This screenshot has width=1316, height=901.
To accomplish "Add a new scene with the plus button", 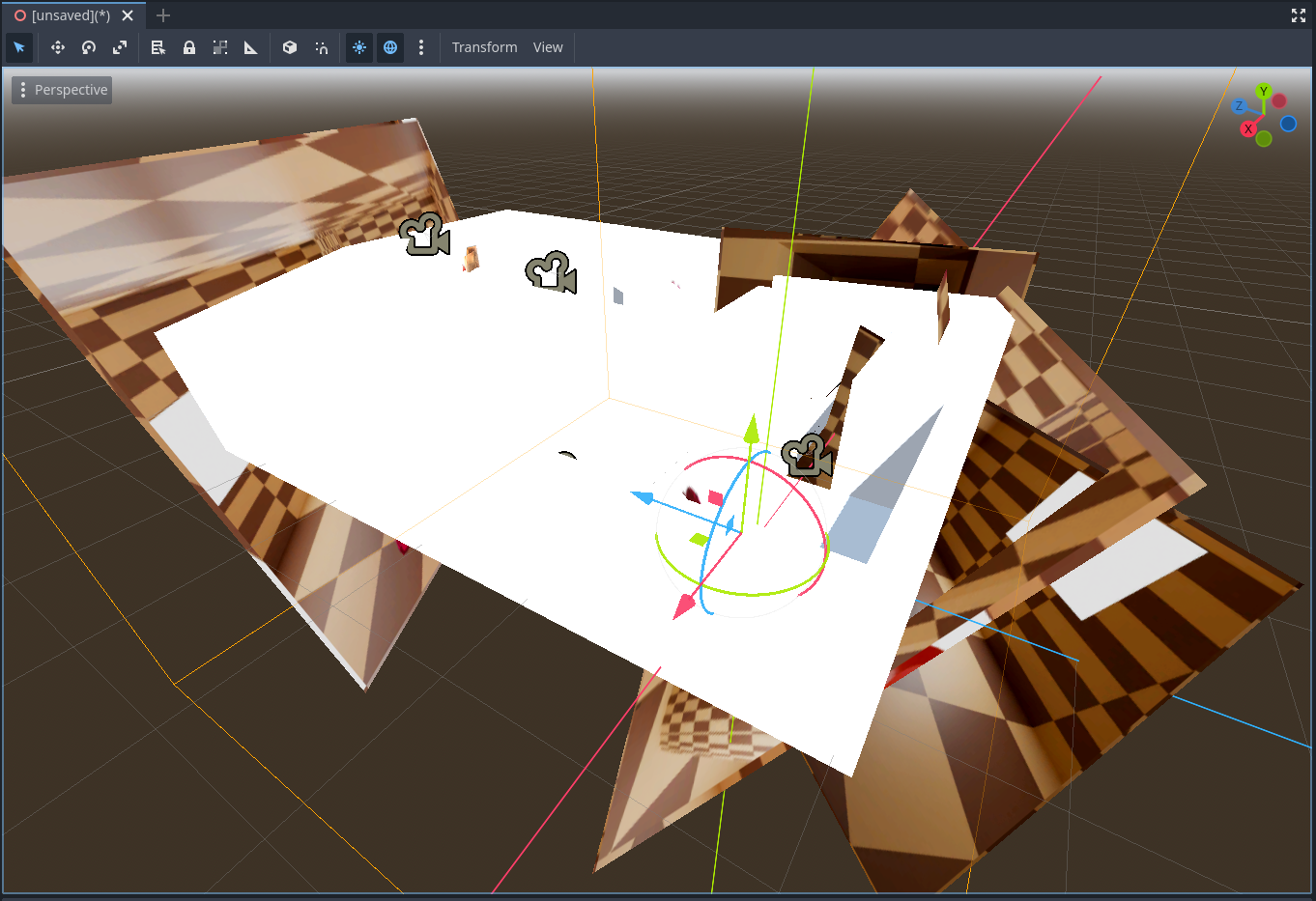I will tap(162, 15).
